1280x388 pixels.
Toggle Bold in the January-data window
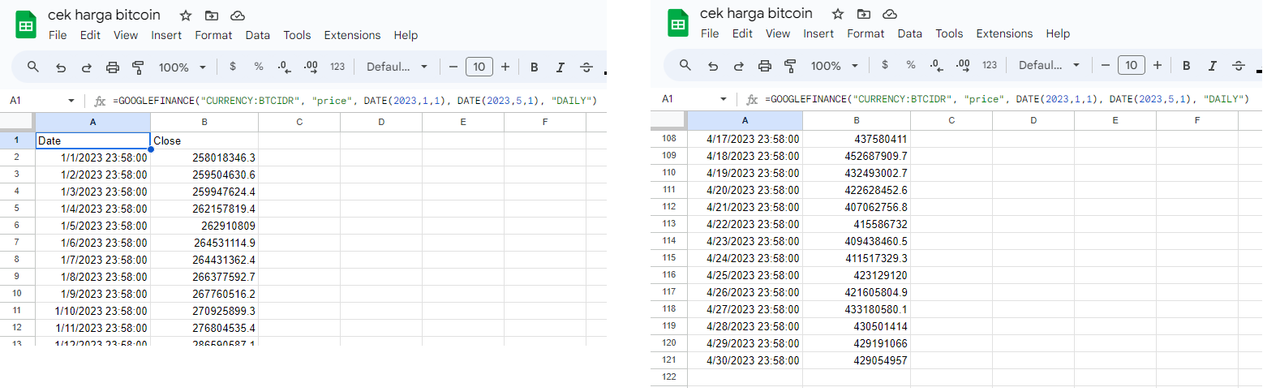click(534, 67)
